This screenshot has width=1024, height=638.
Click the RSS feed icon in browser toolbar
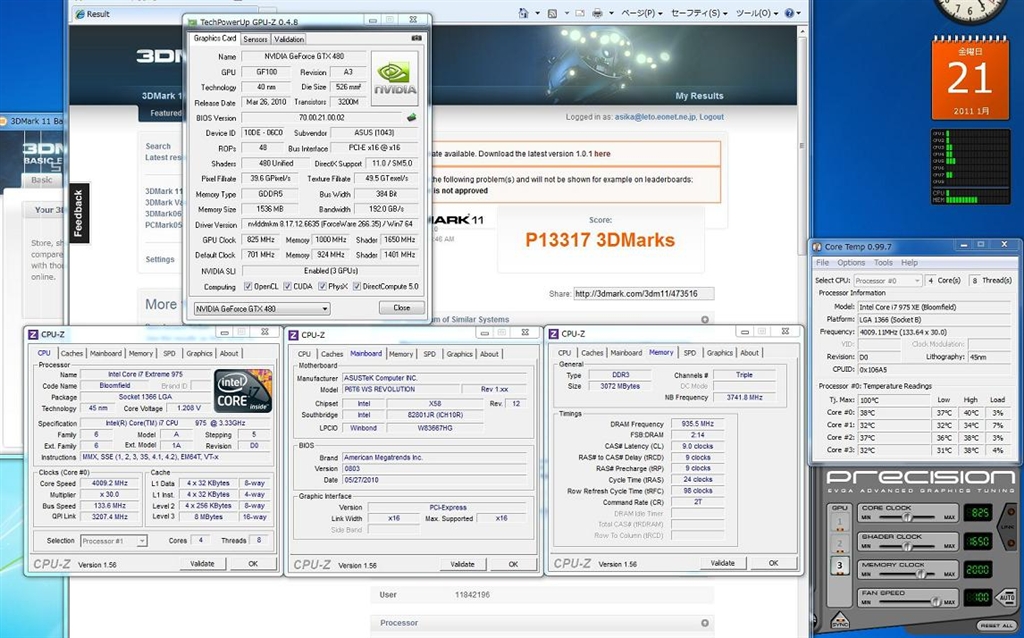point(552,13)
